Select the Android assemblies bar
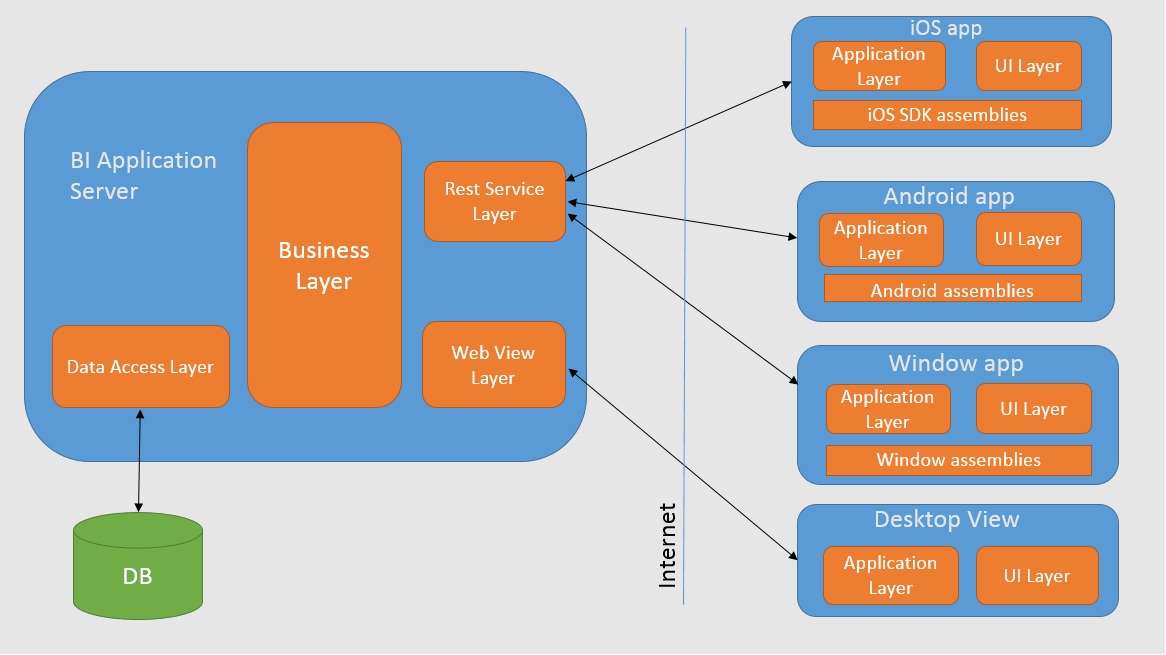The image size is (1166, 655). [952, 290]
